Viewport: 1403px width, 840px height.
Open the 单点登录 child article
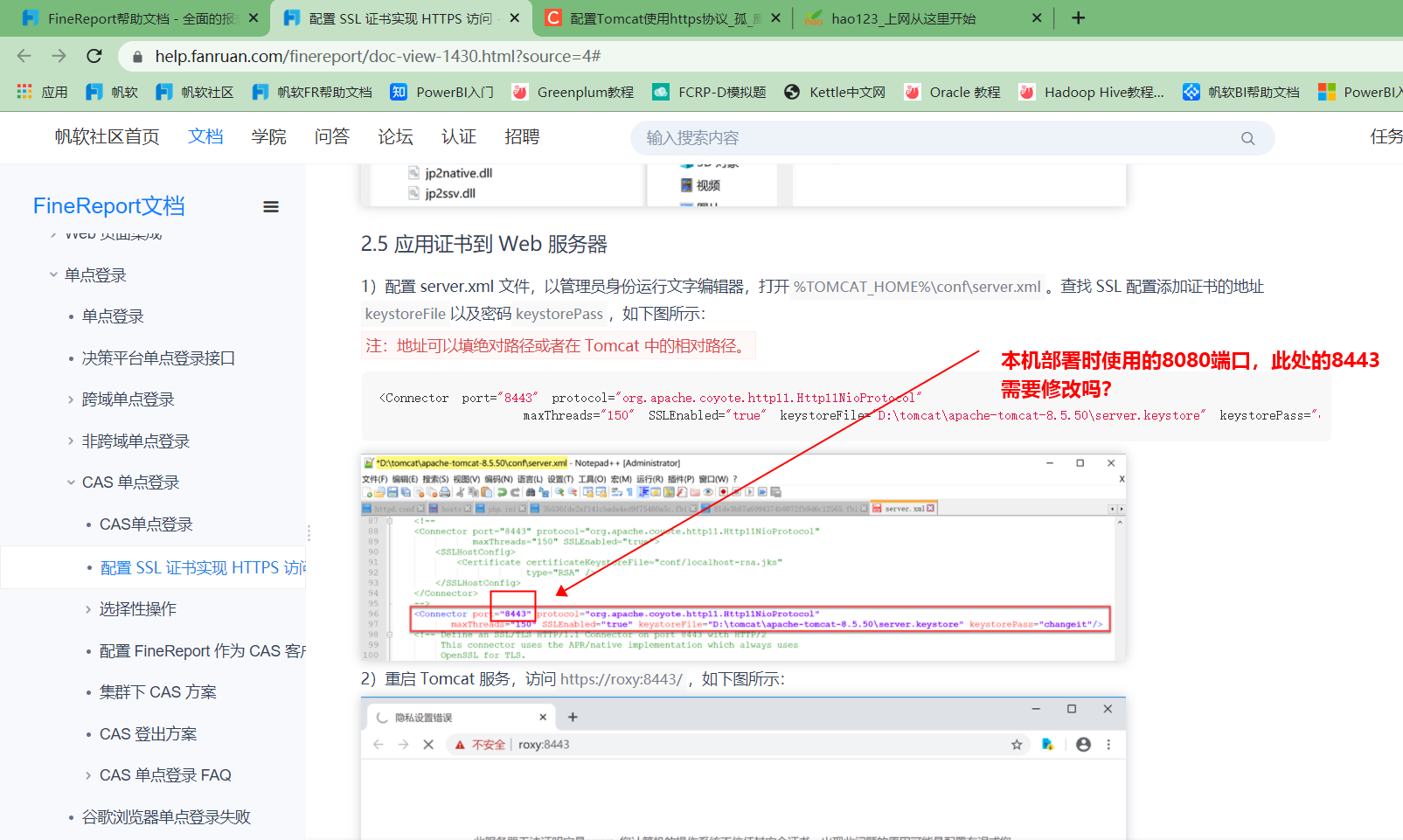[x=113, y=316]
